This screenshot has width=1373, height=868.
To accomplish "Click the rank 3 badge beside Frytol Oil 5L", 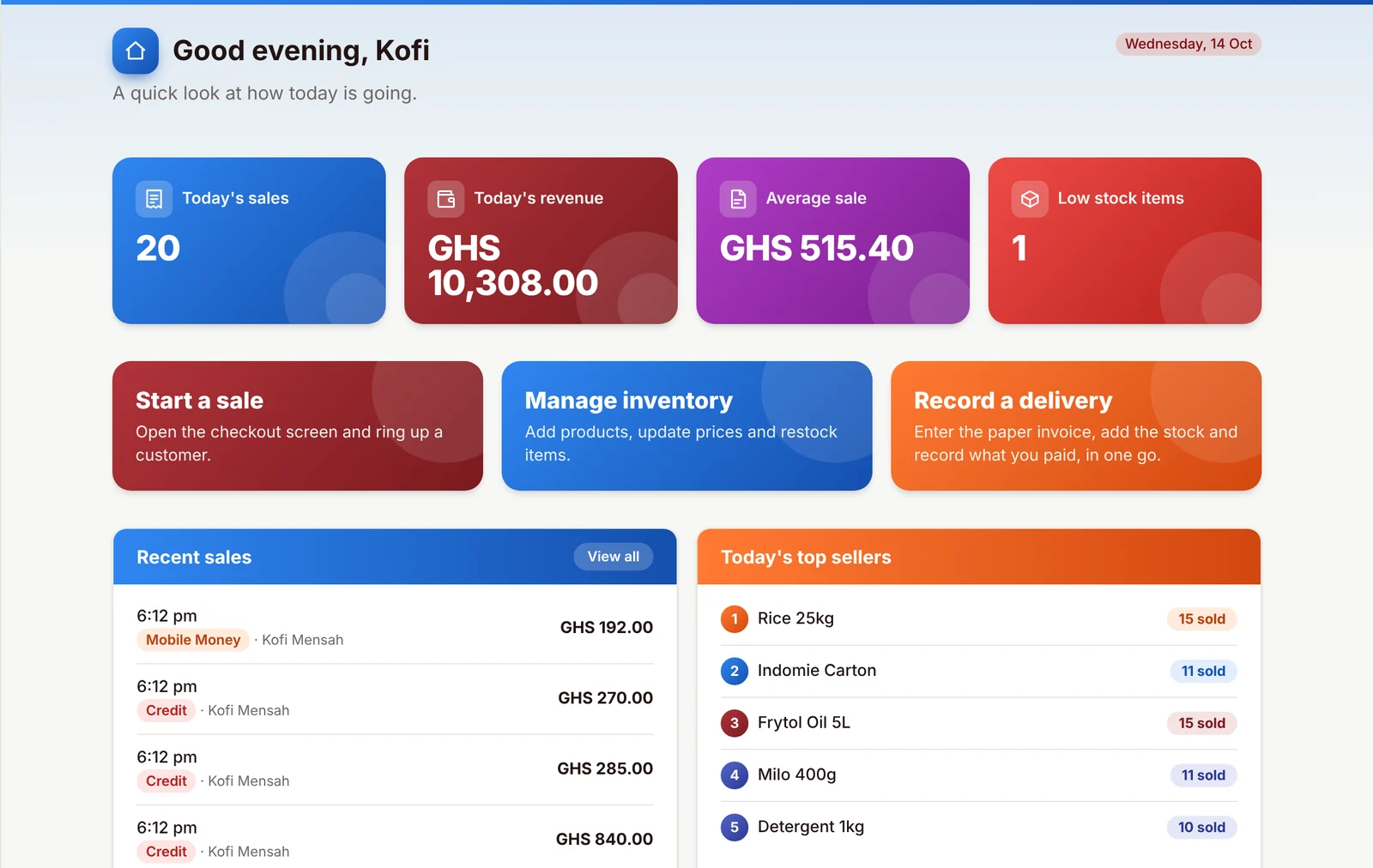I will tap(735, 723).
